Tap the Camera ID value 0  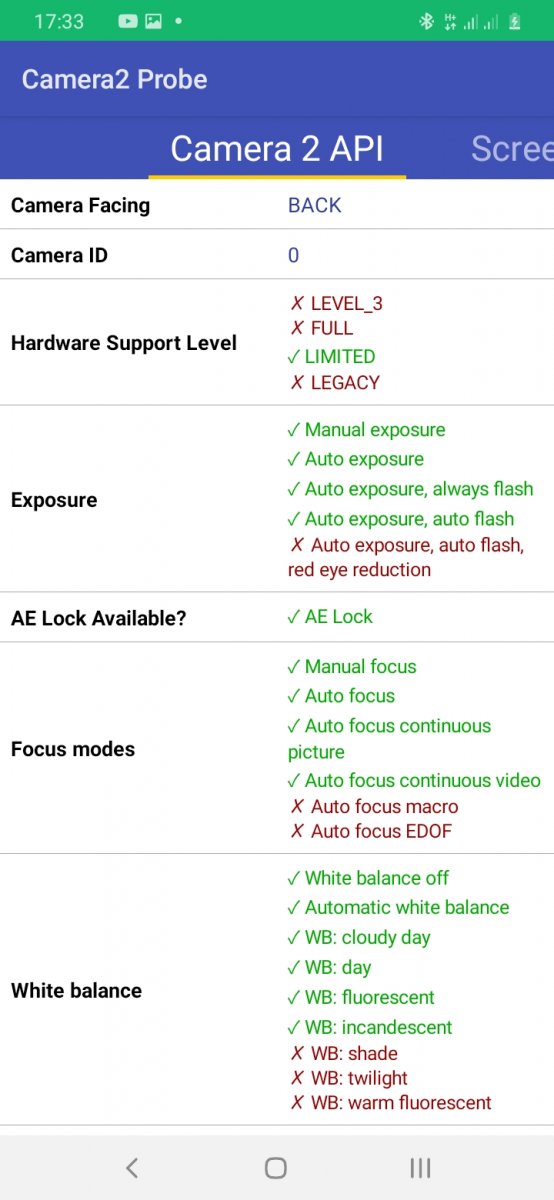[293, 255]
